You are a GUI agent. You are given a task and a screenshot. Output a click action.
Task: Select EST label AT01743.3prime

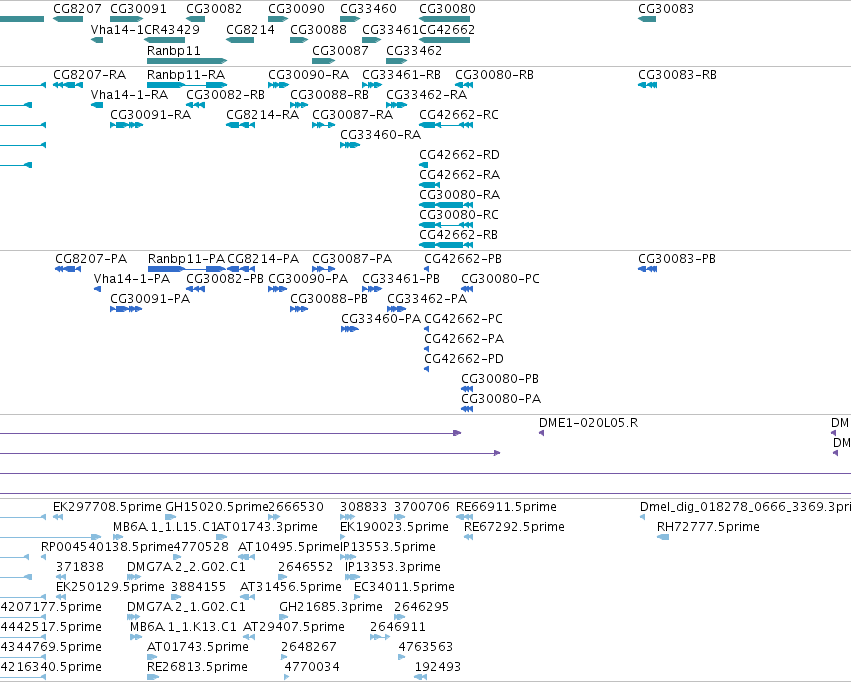267,527
